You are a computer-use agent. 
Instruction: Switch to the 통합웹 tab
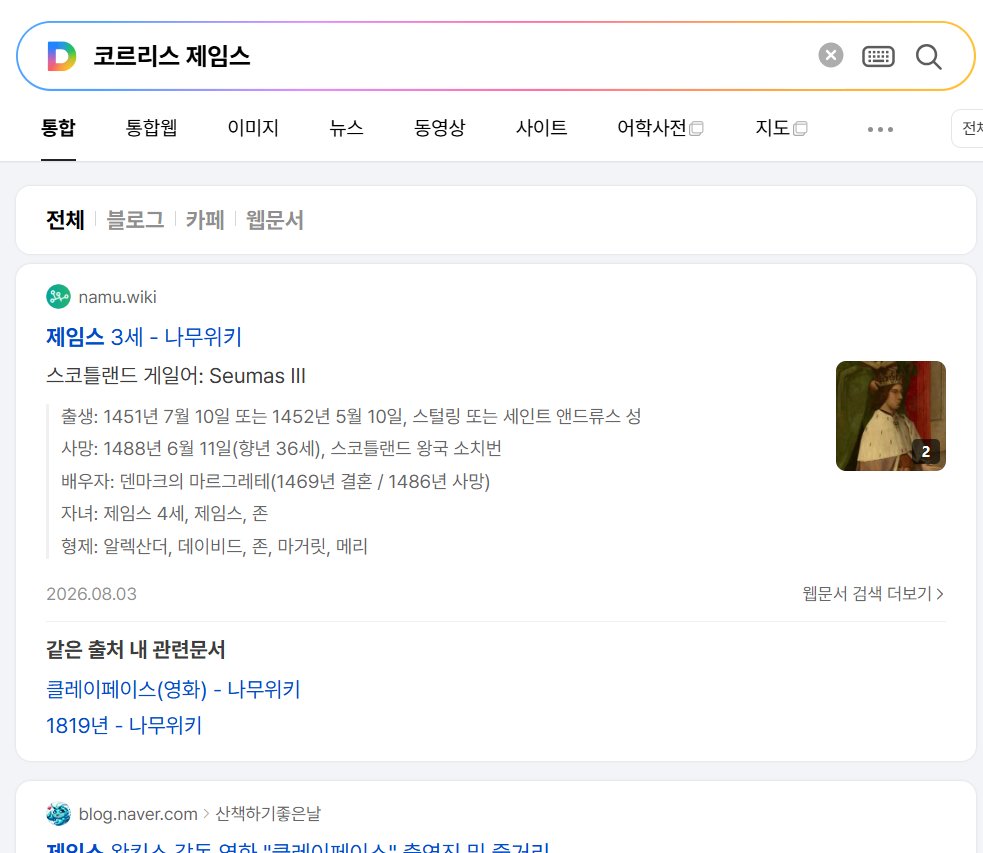coord(151,128)
